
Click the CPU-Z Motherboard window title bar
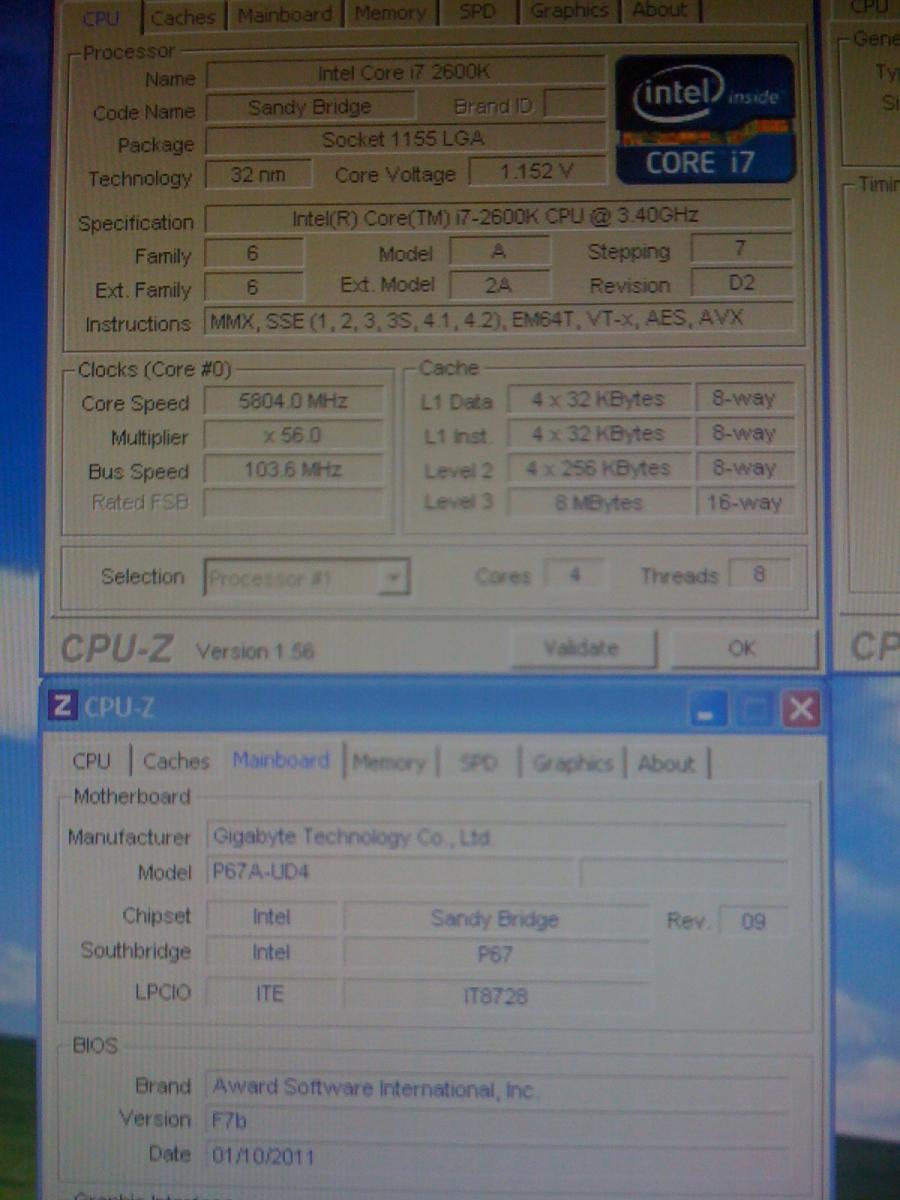434,708
